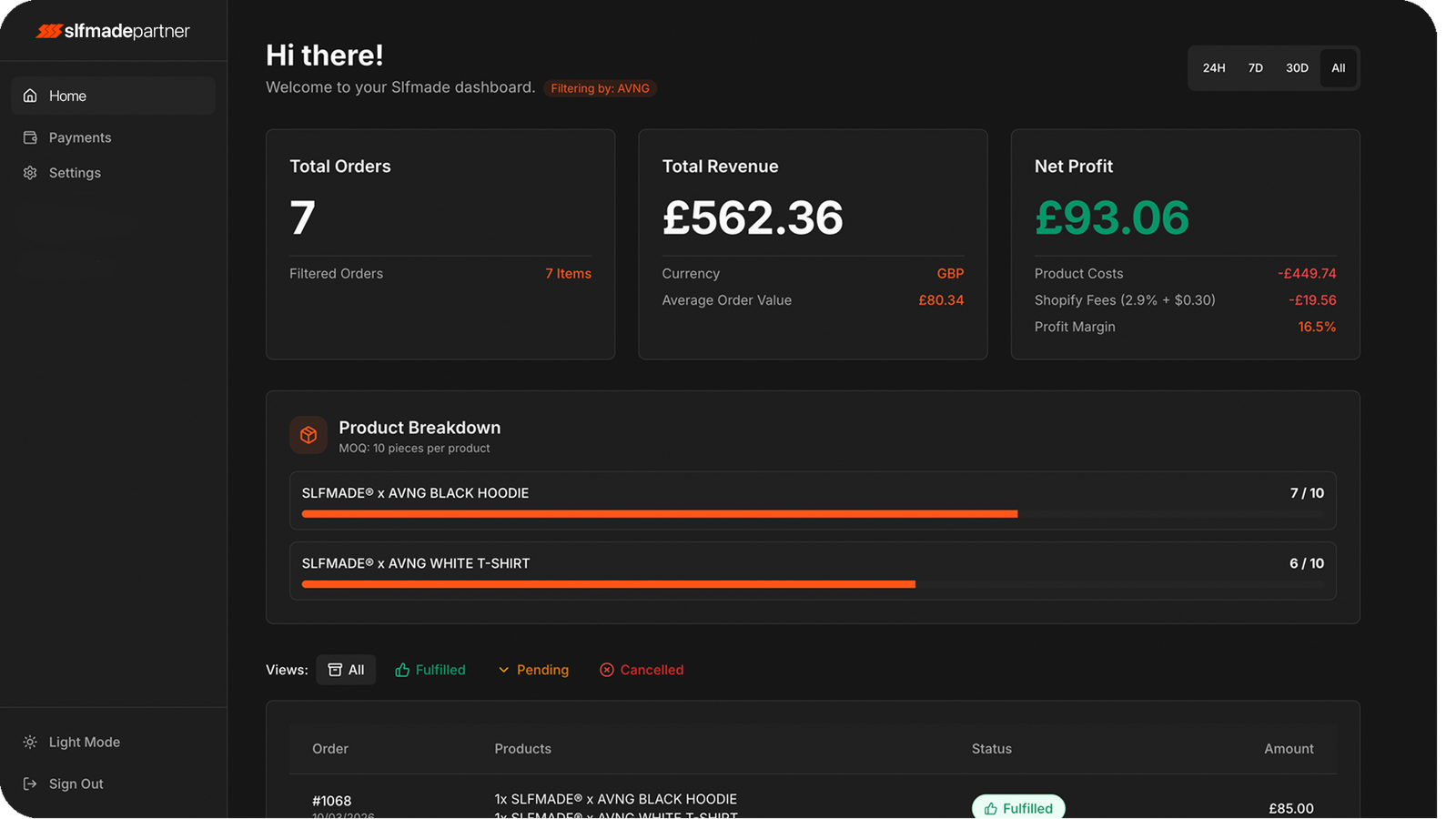Click the -£449.74 product costs value
Screen dimensions: 1456x819
[1307, 274]
